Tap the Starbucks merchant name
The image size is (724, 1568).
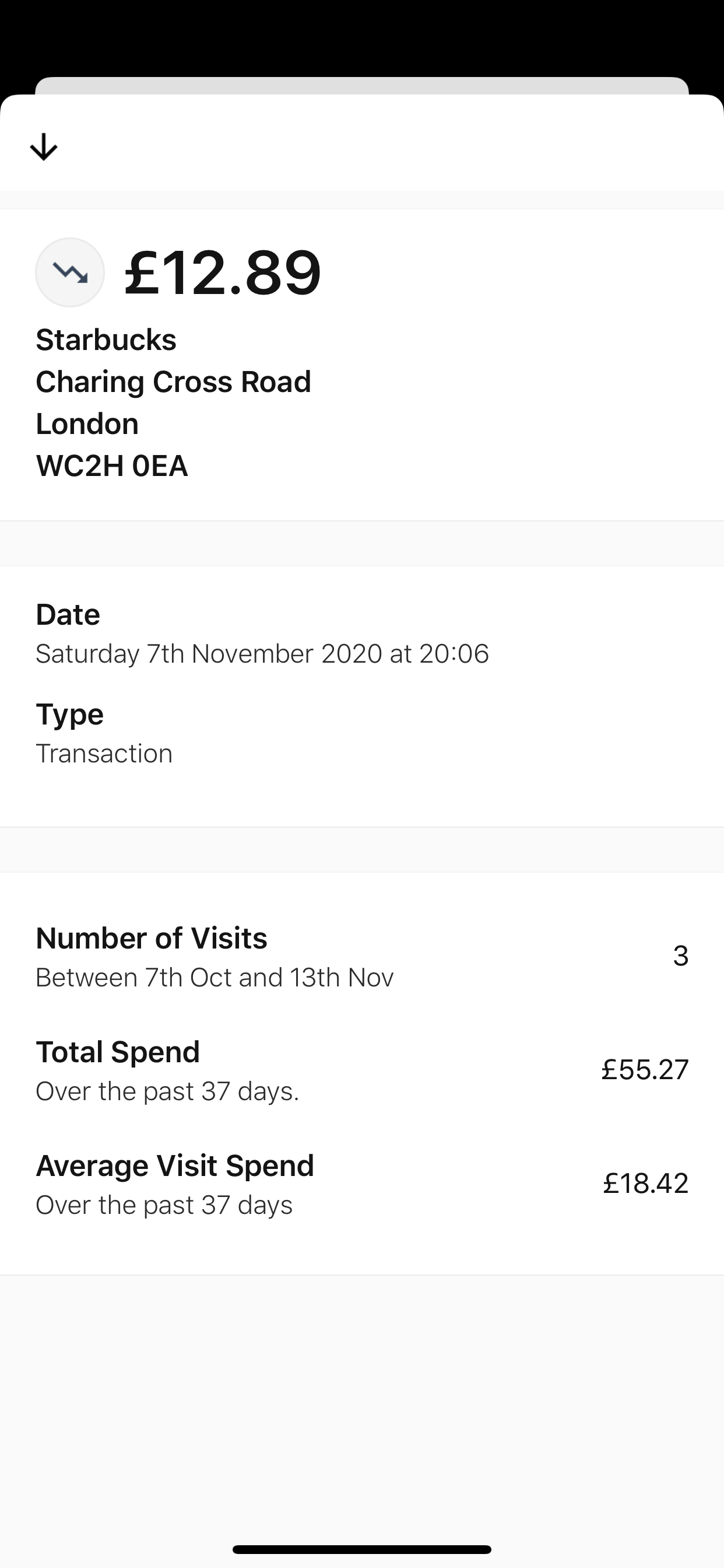[x=106, y=339]
